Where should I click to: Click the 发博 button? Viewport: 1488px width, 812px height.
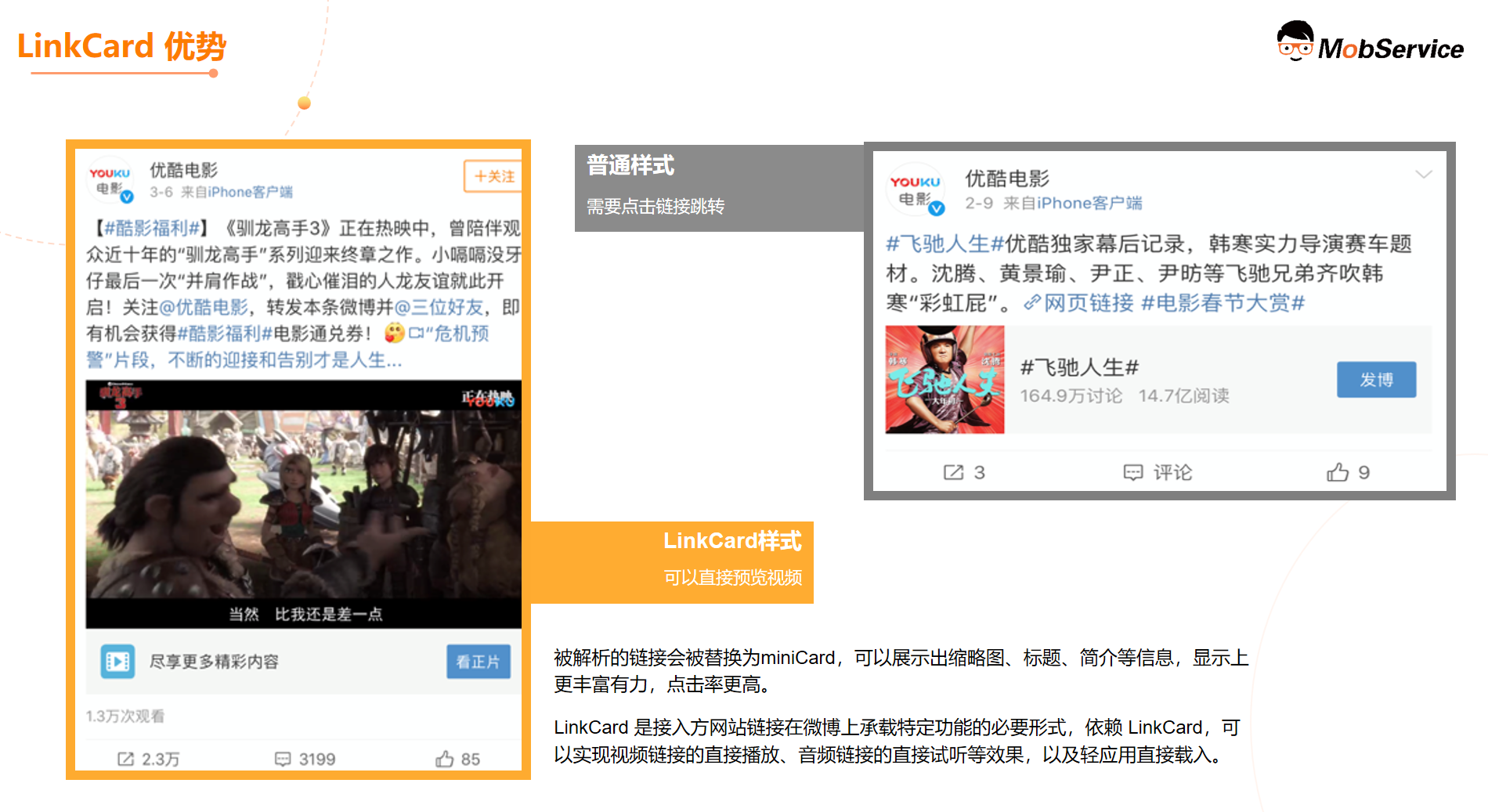pos(1376,380)
